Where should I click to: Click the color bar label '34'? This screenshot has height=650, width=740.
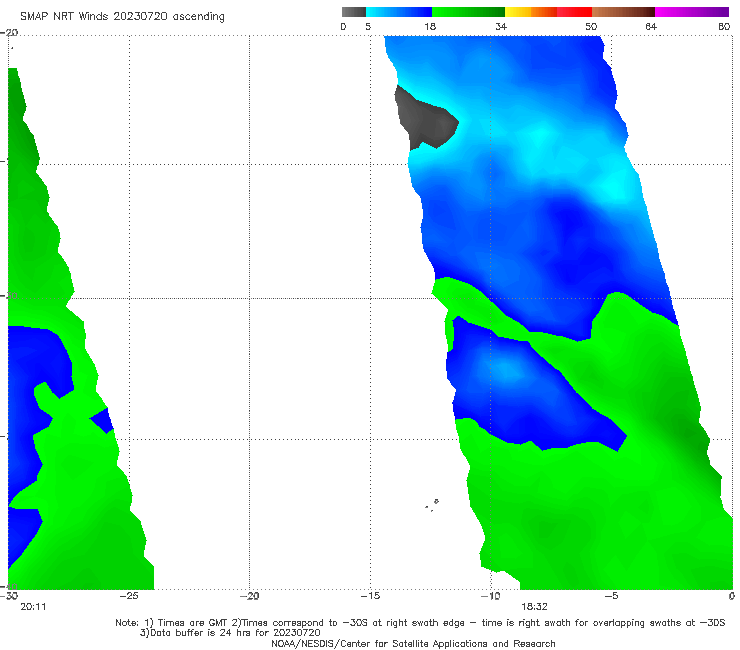[501, 27]
